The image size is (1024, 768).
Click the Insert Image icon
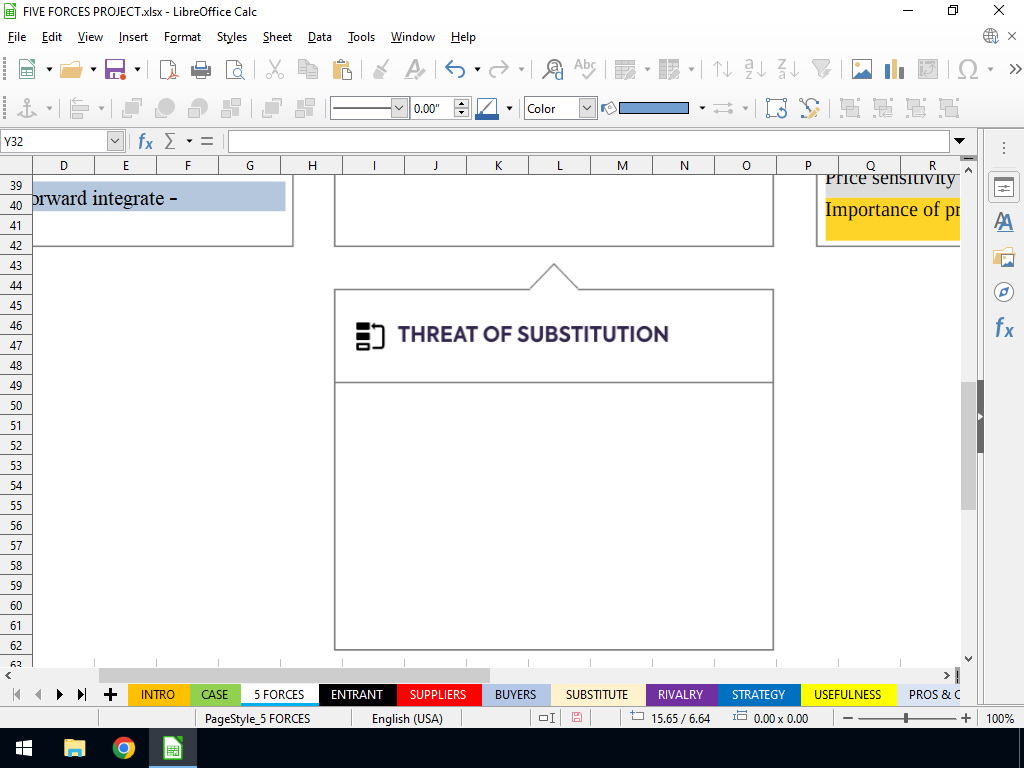coord(861,69)
